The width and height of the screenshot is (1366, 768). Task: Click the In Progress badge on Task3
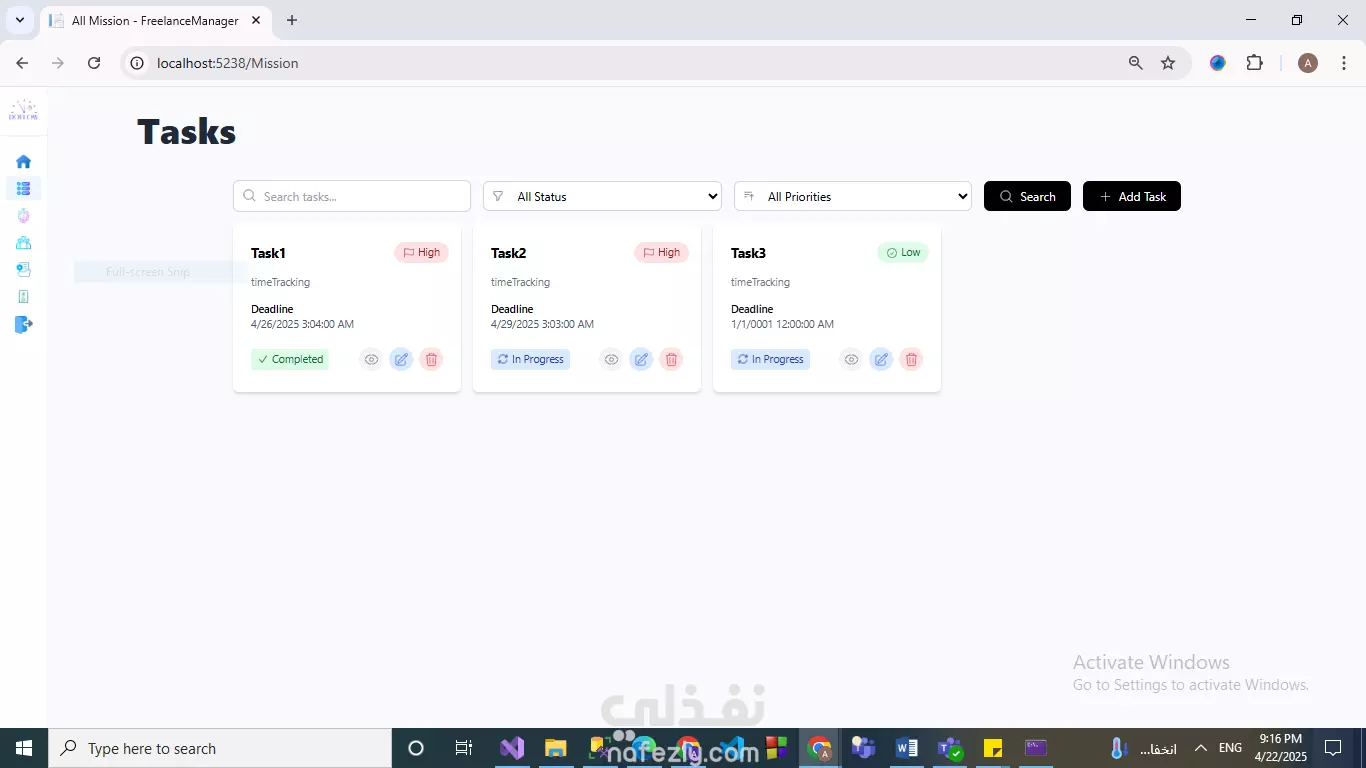click(x=770, y=359)
